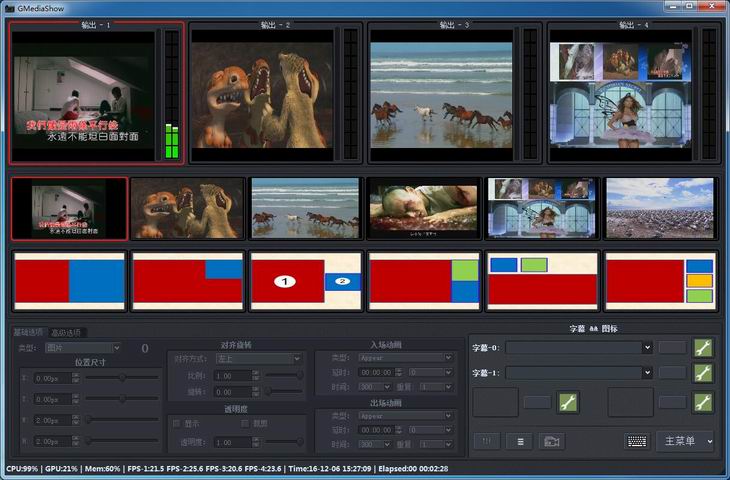Click CPU:99% status bar text

(22, 468)
